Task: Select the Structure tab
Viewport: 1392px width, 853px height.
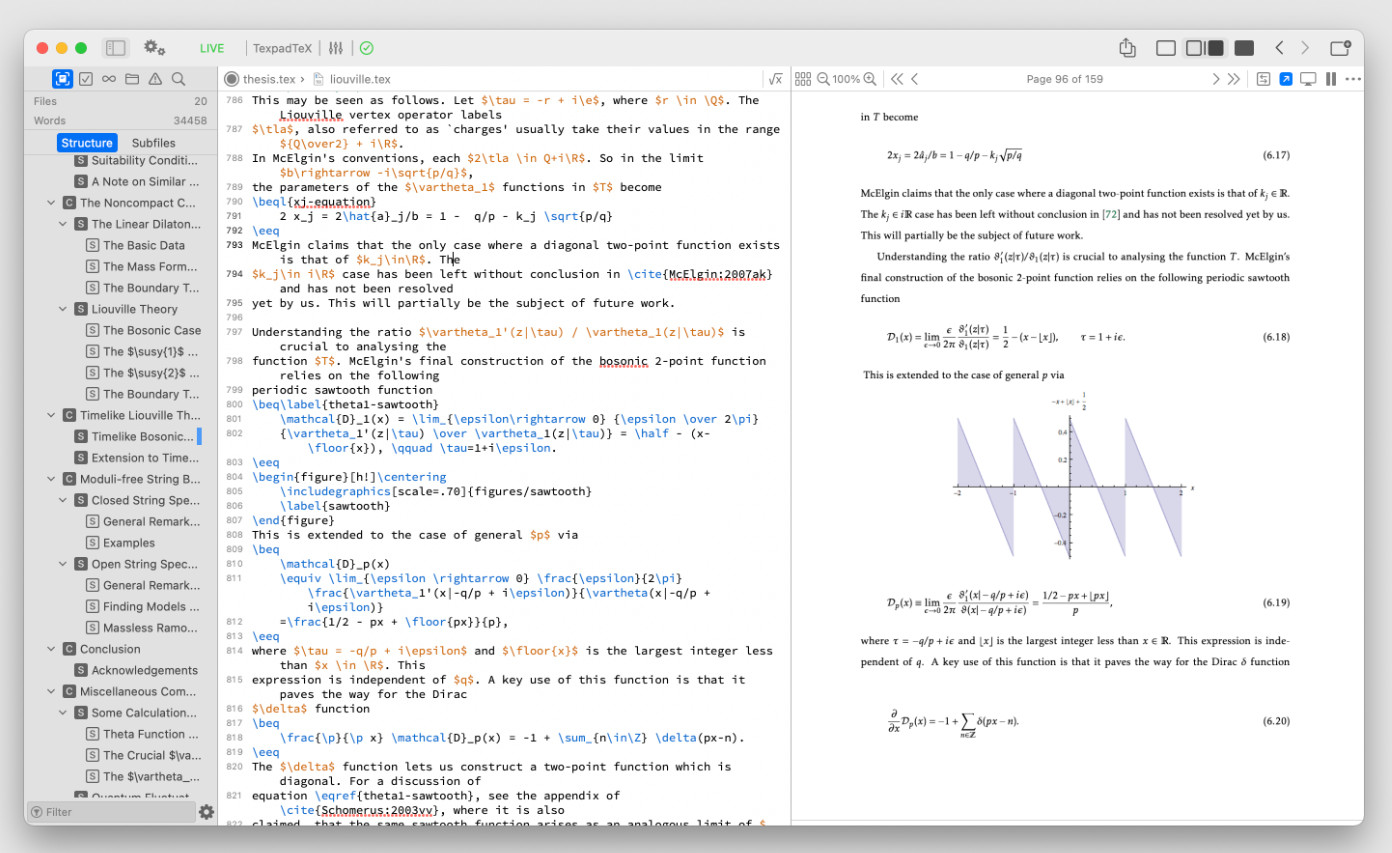Action: (x=87, y=143)
